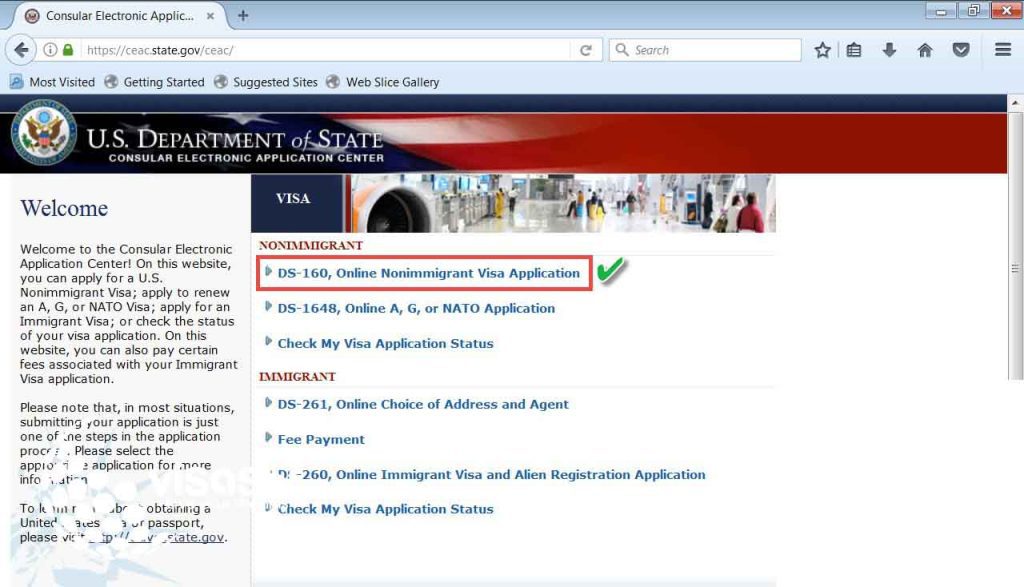
Task: Click the scrollbar up arrow
Action: coord(1015,103)
